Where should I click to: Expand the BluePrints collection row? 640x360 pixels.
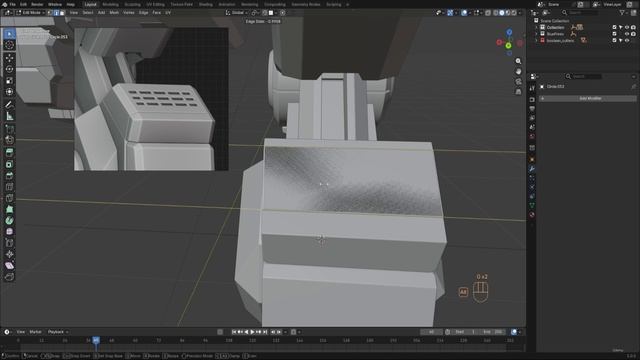pos(536,34)
